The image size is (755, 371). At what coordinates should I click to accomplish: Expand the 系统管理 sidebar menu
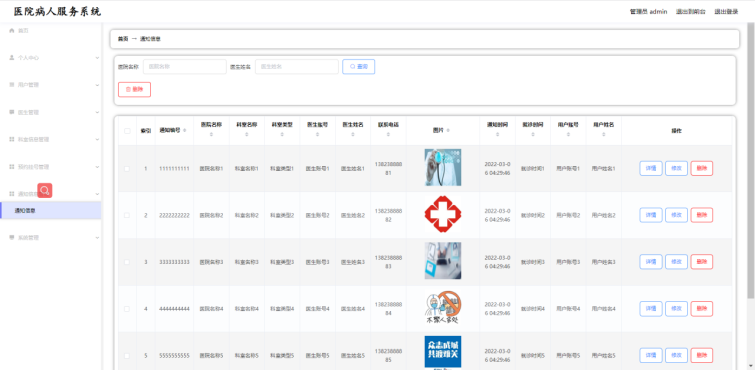click(x=51, y=238)
